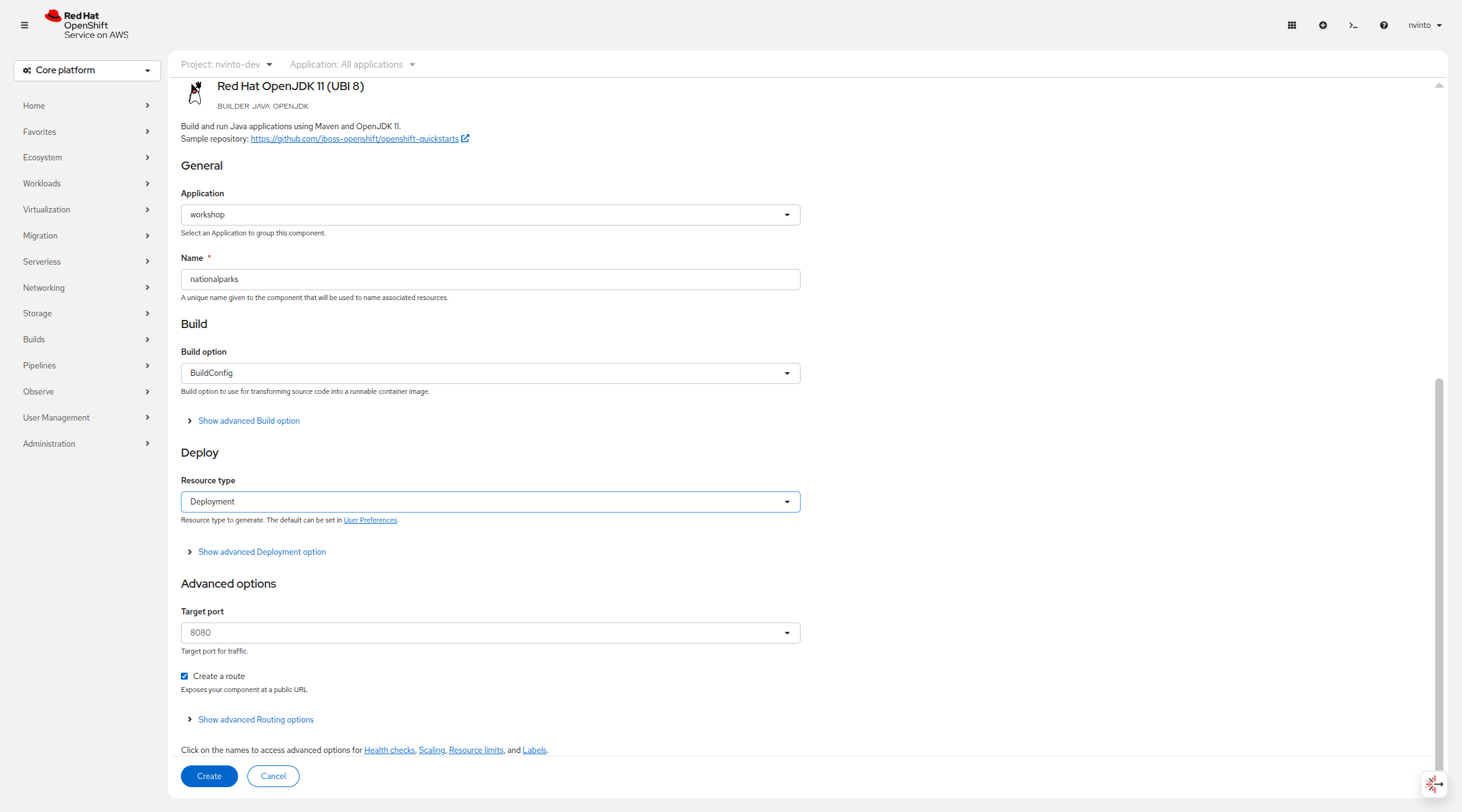Open the Labels advanced options
The height and width of the screenshot is (812, 1462).
(535, 750)
